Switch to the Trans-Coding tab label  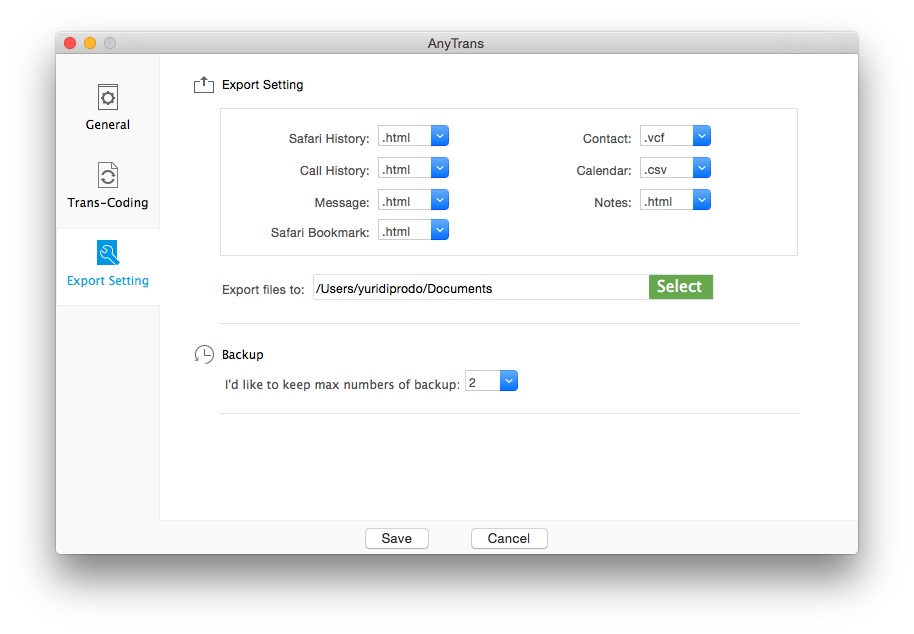[x=108, y=203]
